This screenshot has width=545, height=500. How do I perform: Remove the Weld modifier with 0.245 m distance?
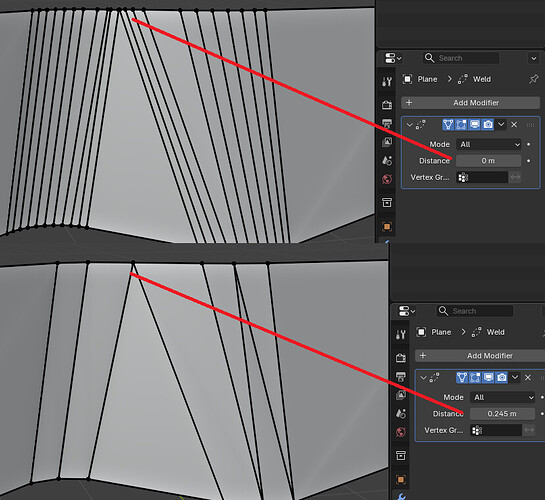pos(528,378)
